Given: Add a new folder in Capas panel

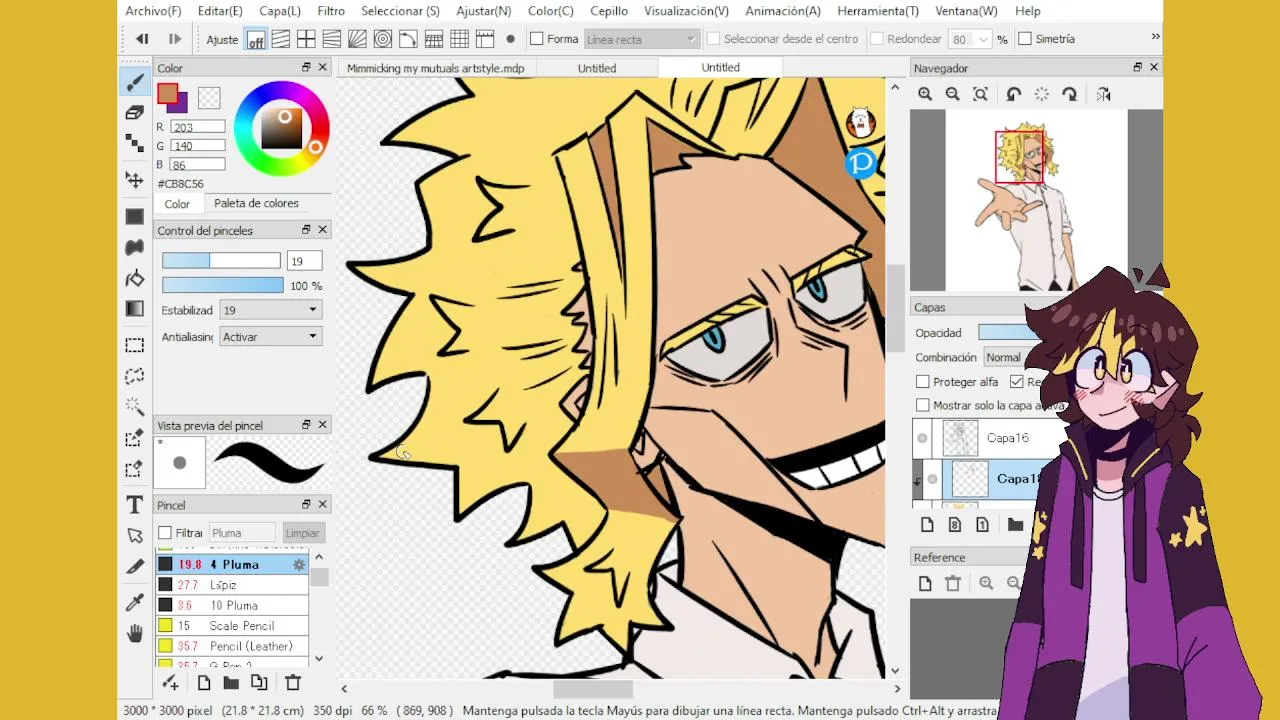Looking at the screenshot, I should (x=1015, y=525).
